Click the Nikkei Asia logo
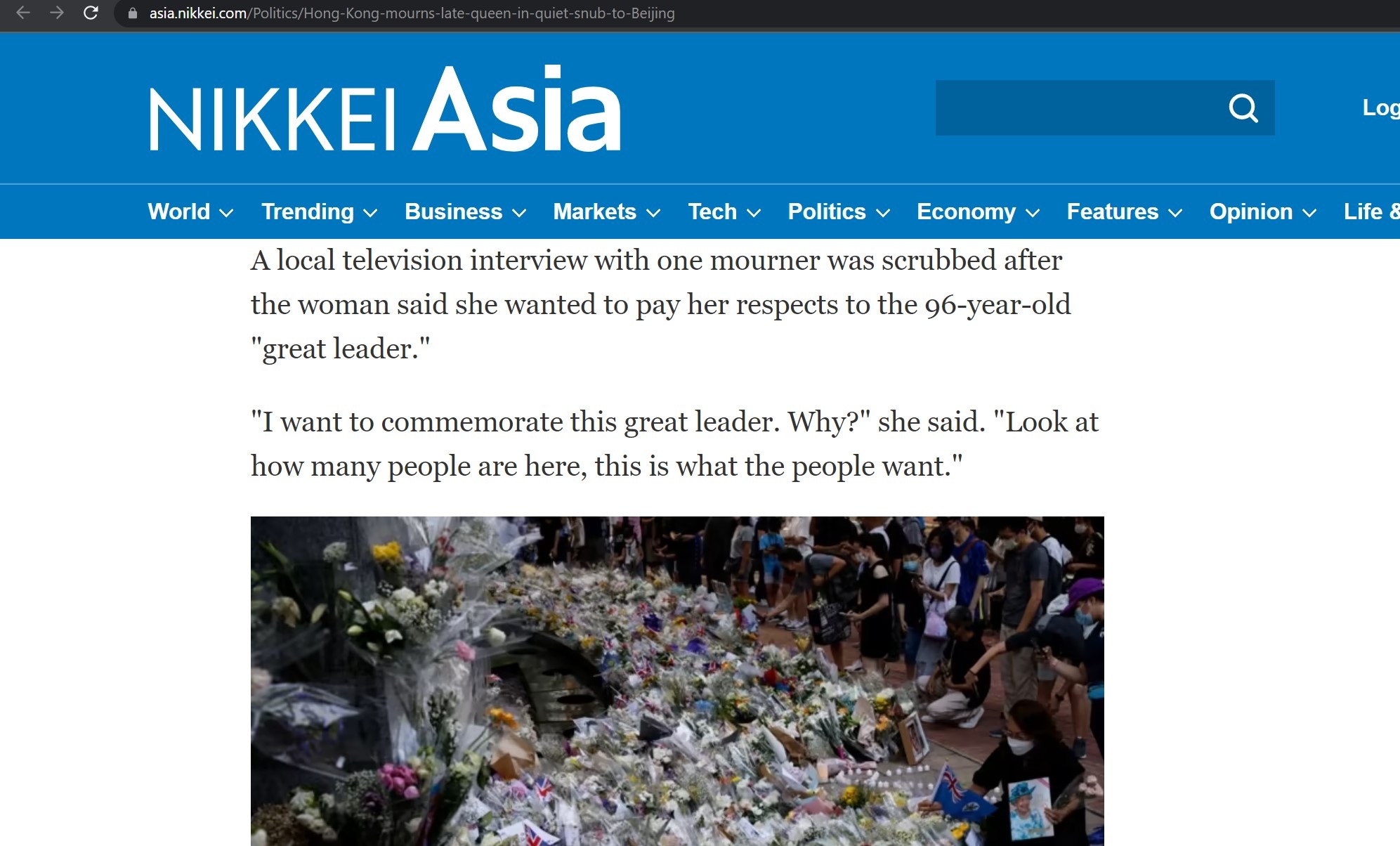The height and width of the screenshot is (846, 1400). pos(385,108)
